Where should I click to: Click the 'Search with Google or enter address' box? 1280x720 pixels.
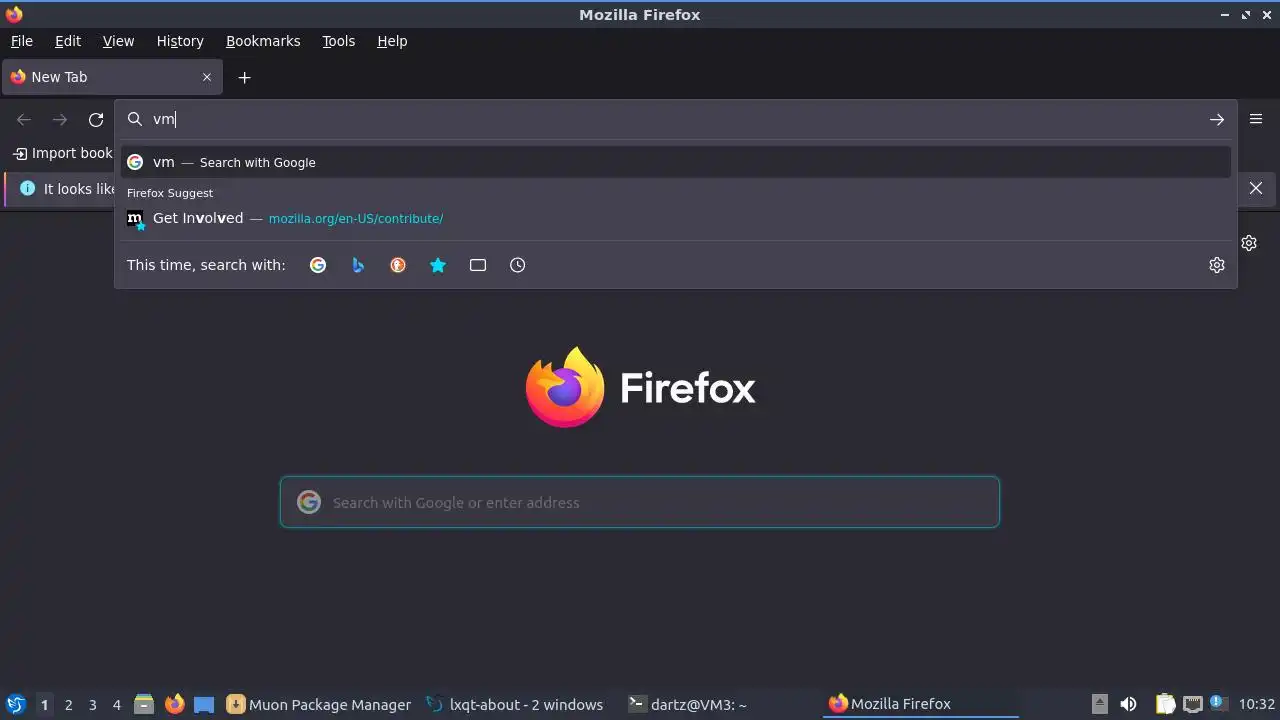[640, 502]
